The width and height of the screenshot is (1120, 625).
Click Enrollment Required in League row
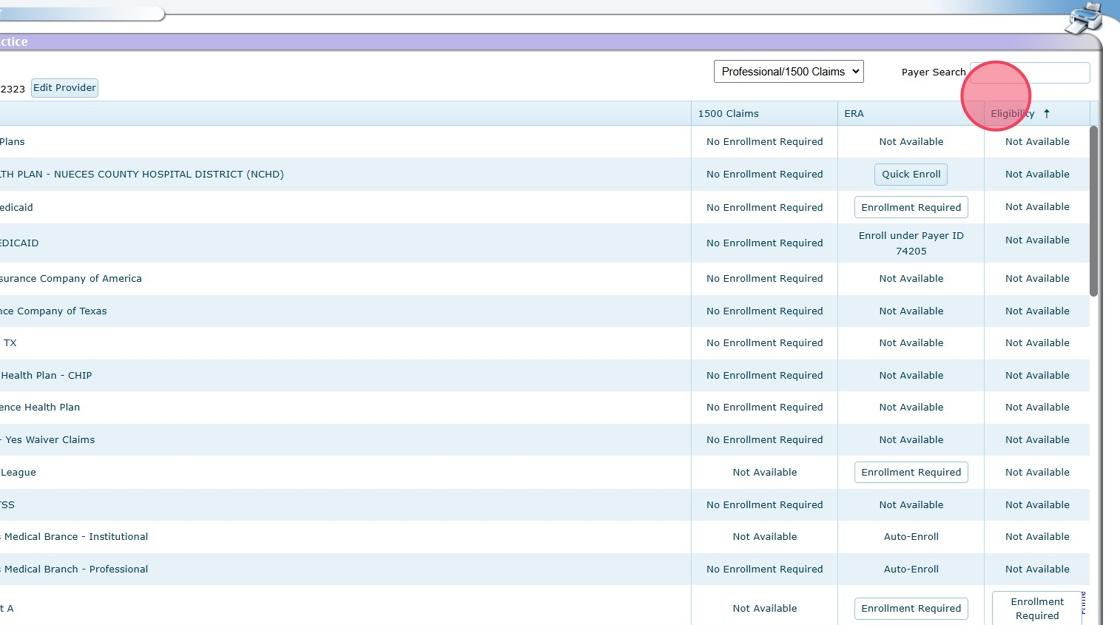click(911, 472)
